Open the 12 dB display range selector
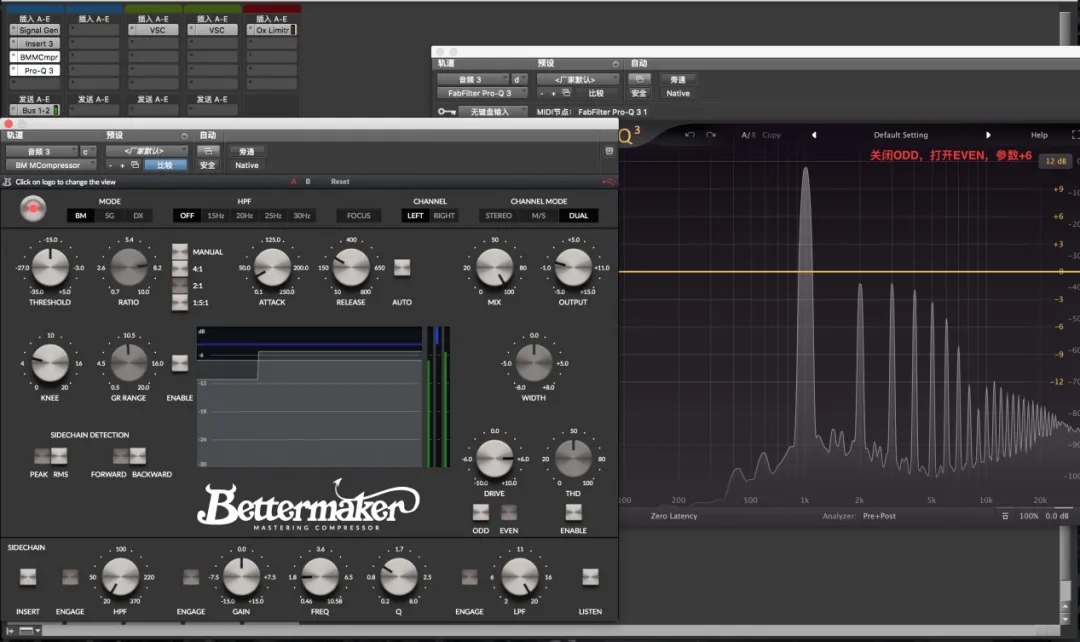 [x=1055, y=161]
